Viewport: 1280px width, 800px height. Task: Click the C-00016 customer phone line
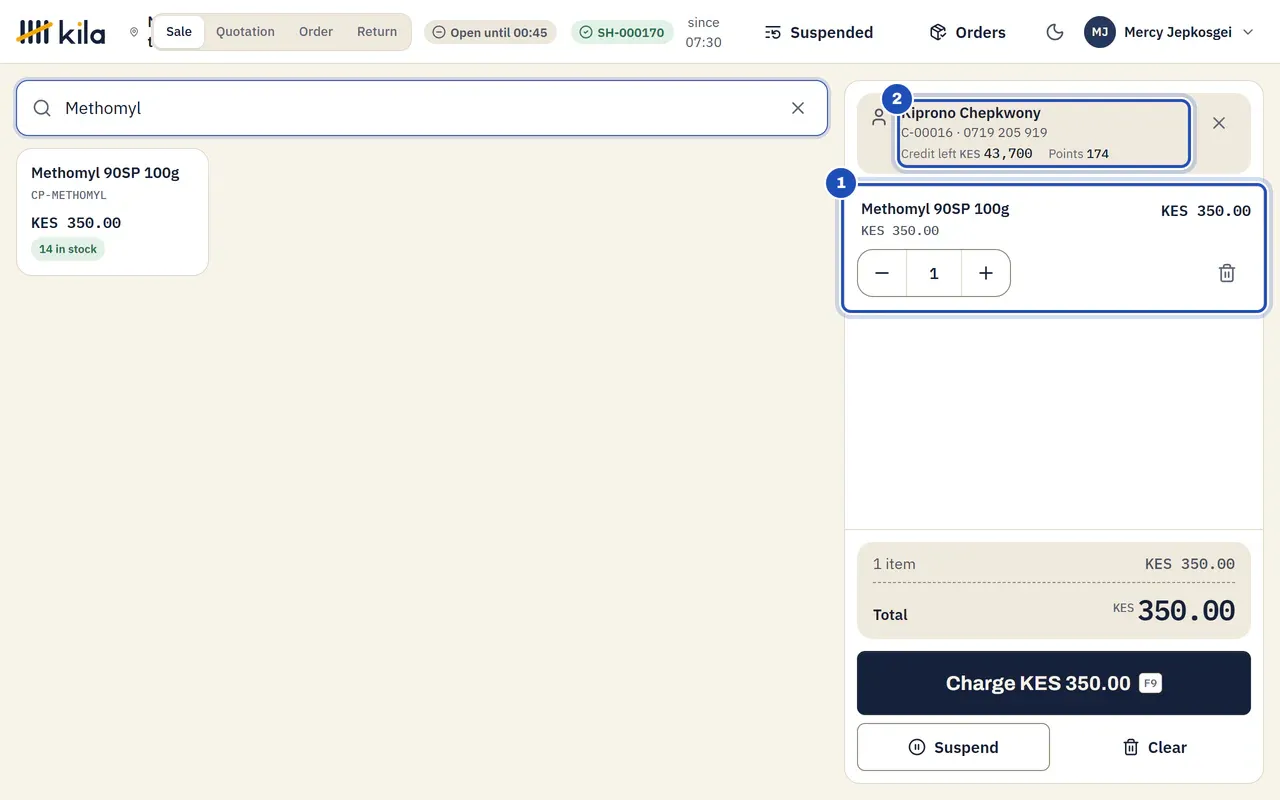pos(974,132)
